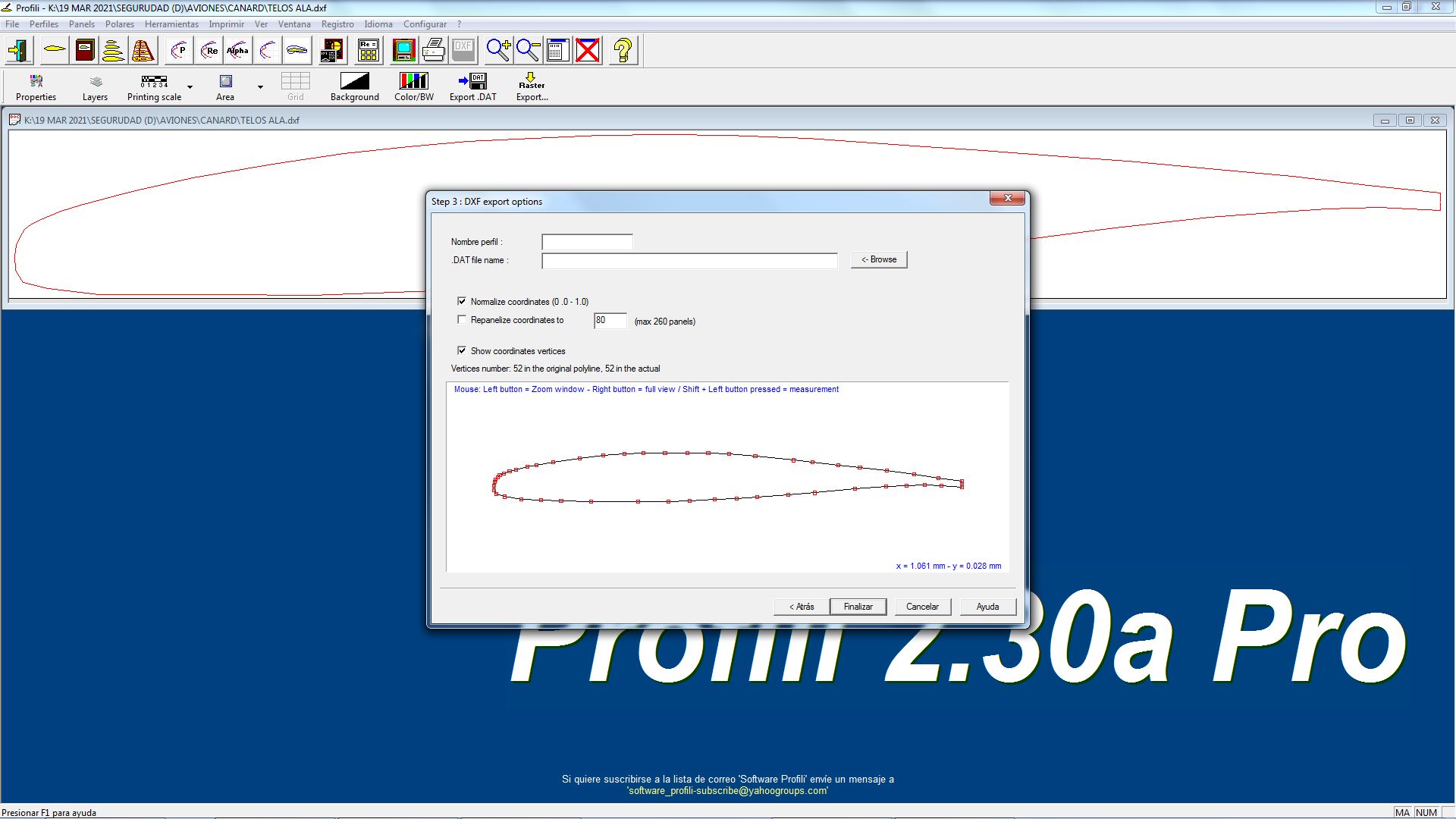This screenshot has width=1456, height=819.
Task: Toggle Show coordinates vertices checkbox
Action: [x=462, y=350]
